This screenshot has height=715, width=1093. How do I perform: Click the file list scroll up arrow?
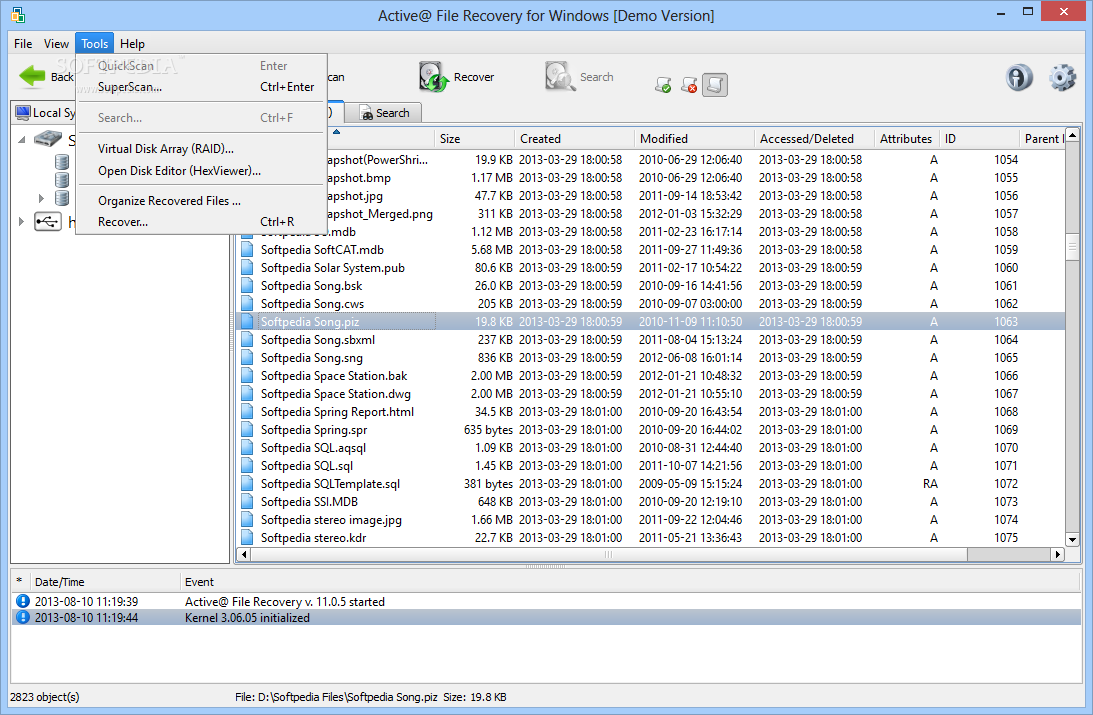pyautogui.click(x=1072, y=135)
